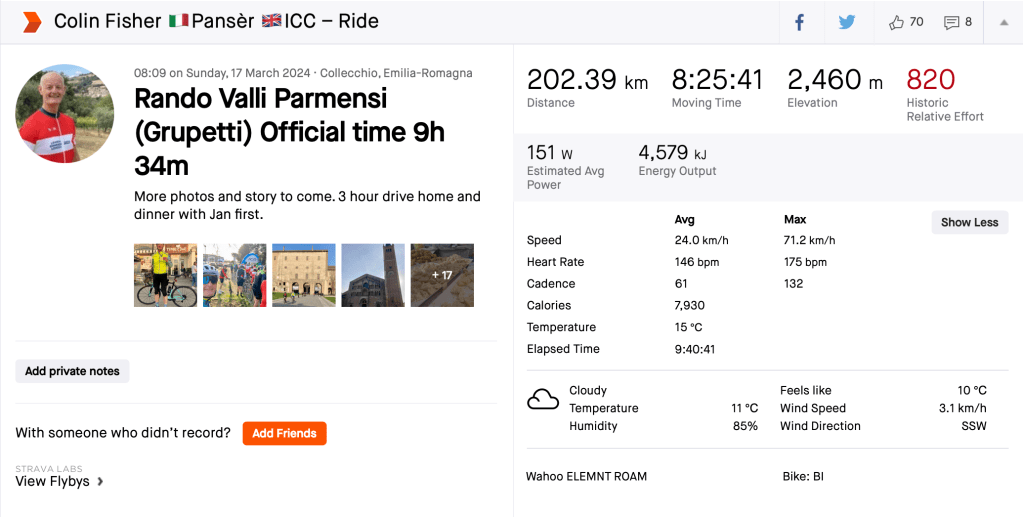1023x517 pixels.
Task: Share the ride on Facebook
Action: coord(800,22)
